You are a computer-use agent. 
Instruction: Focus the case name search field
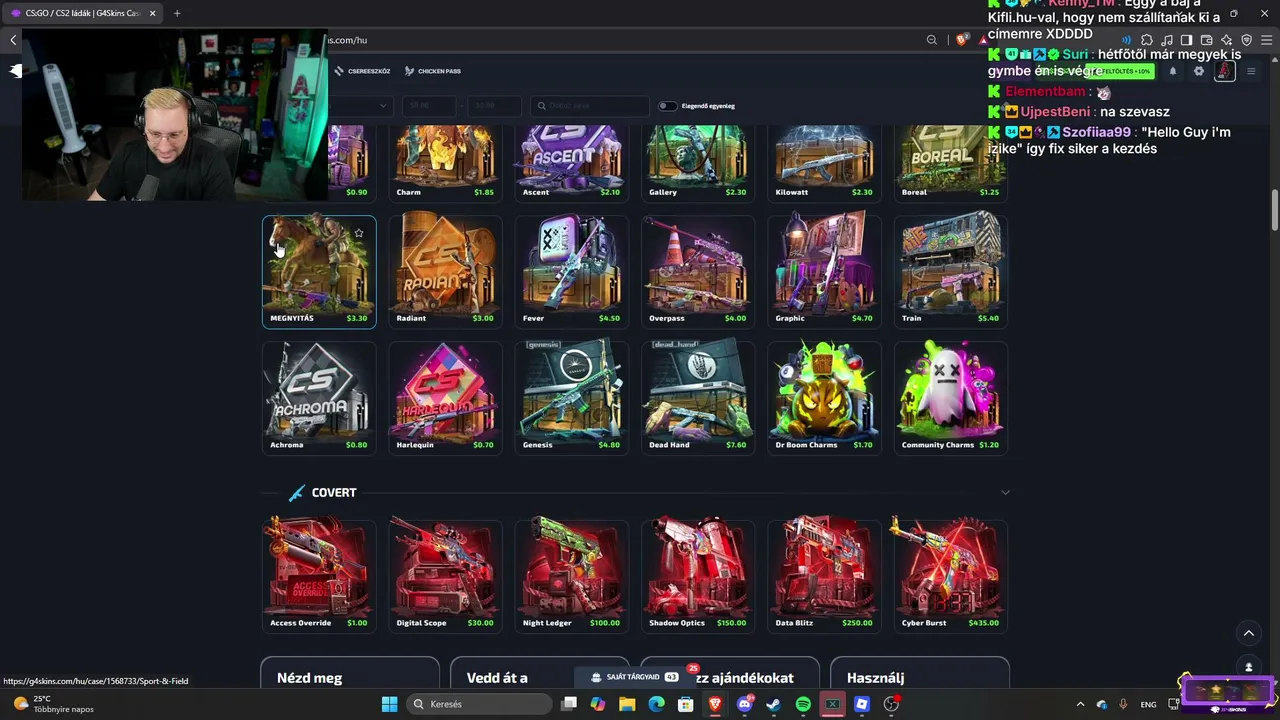coord(590,106)
